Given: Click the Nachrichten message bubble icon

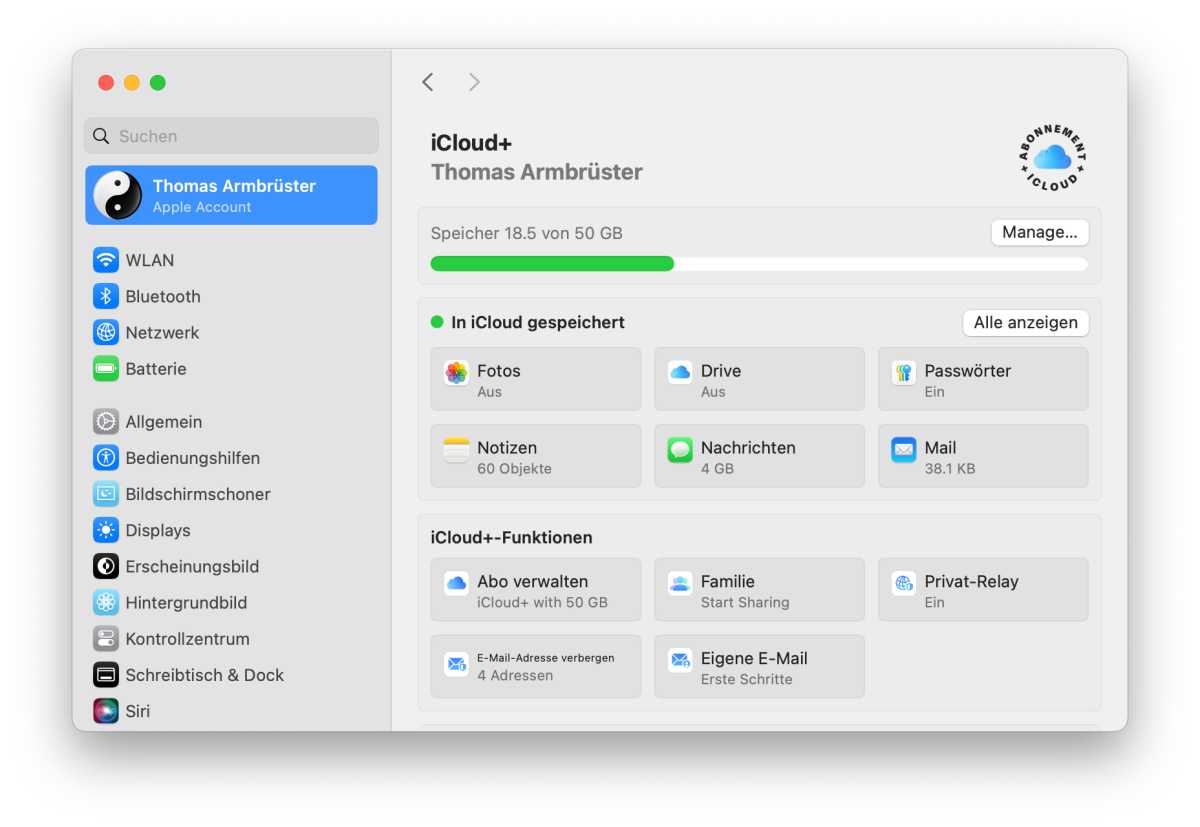Looking at the screenshot, I should pos(680,450).
